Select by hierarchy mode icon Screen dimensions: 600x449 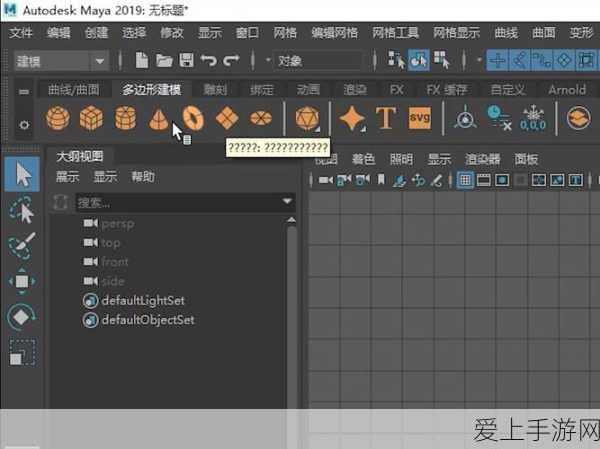[x=396, y=60]
